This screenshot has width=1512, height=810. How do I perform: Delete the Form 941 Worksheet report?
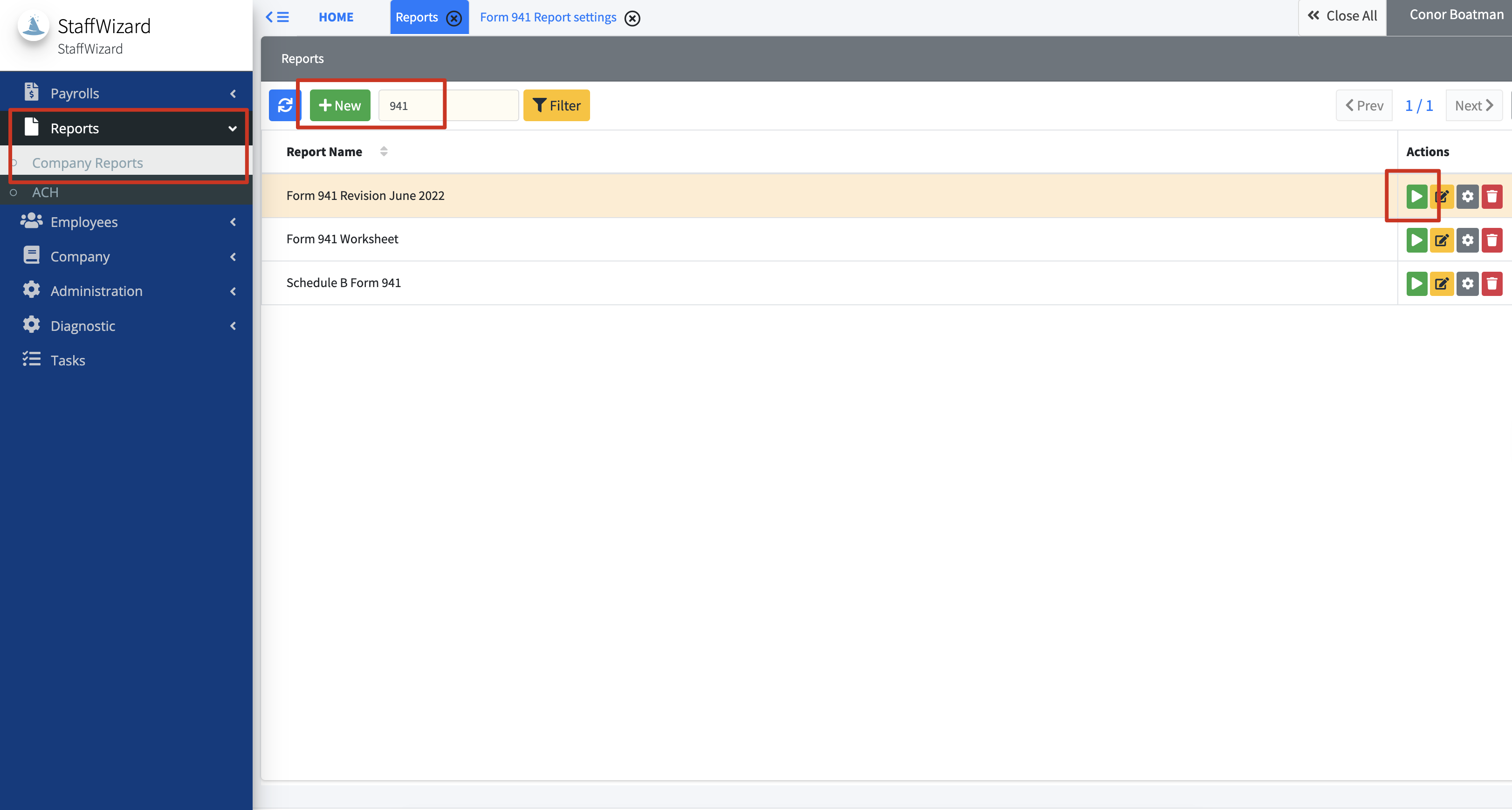(1491, 240)
